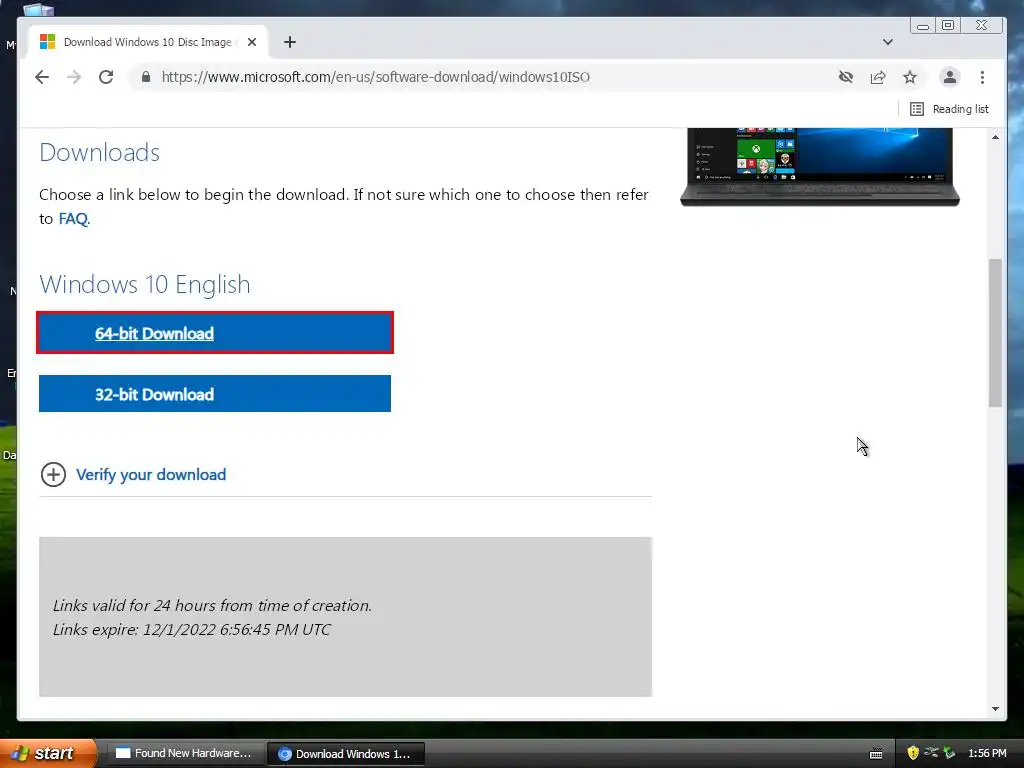
Task: Open the FAQ link
Action: 73,219
